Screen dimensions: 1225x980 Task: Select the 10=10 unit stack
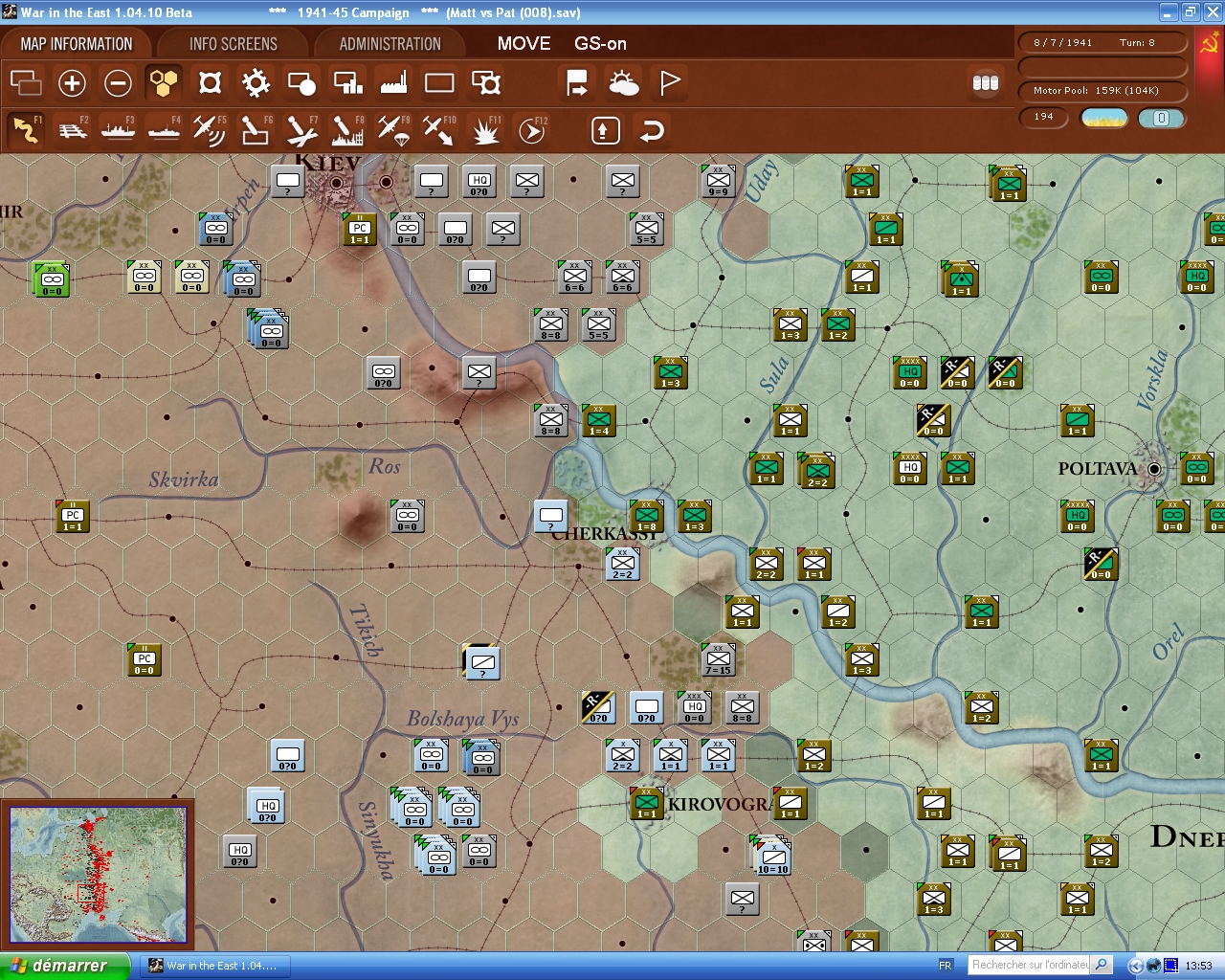coord(772,856)
